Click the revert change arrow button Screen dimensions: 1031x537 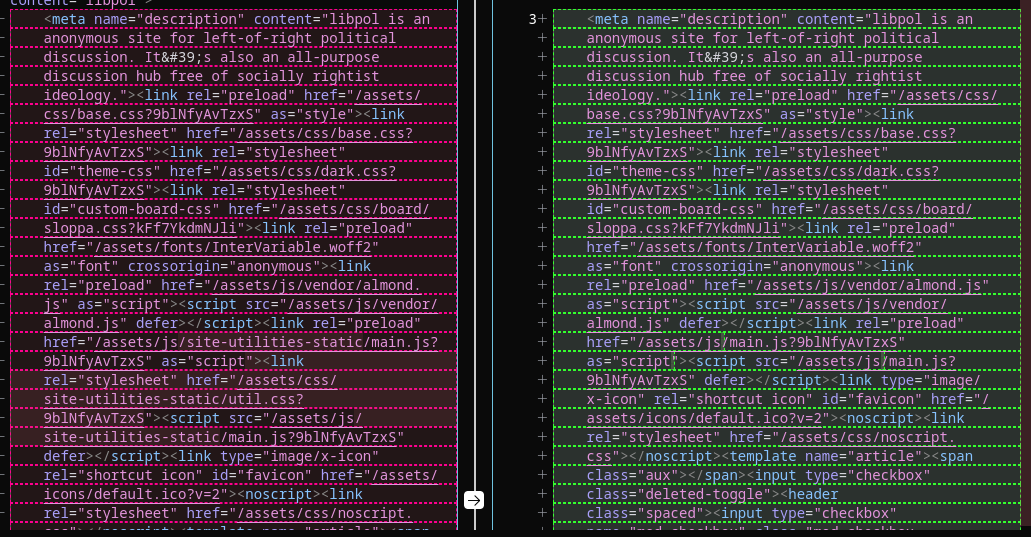point(473,500)
